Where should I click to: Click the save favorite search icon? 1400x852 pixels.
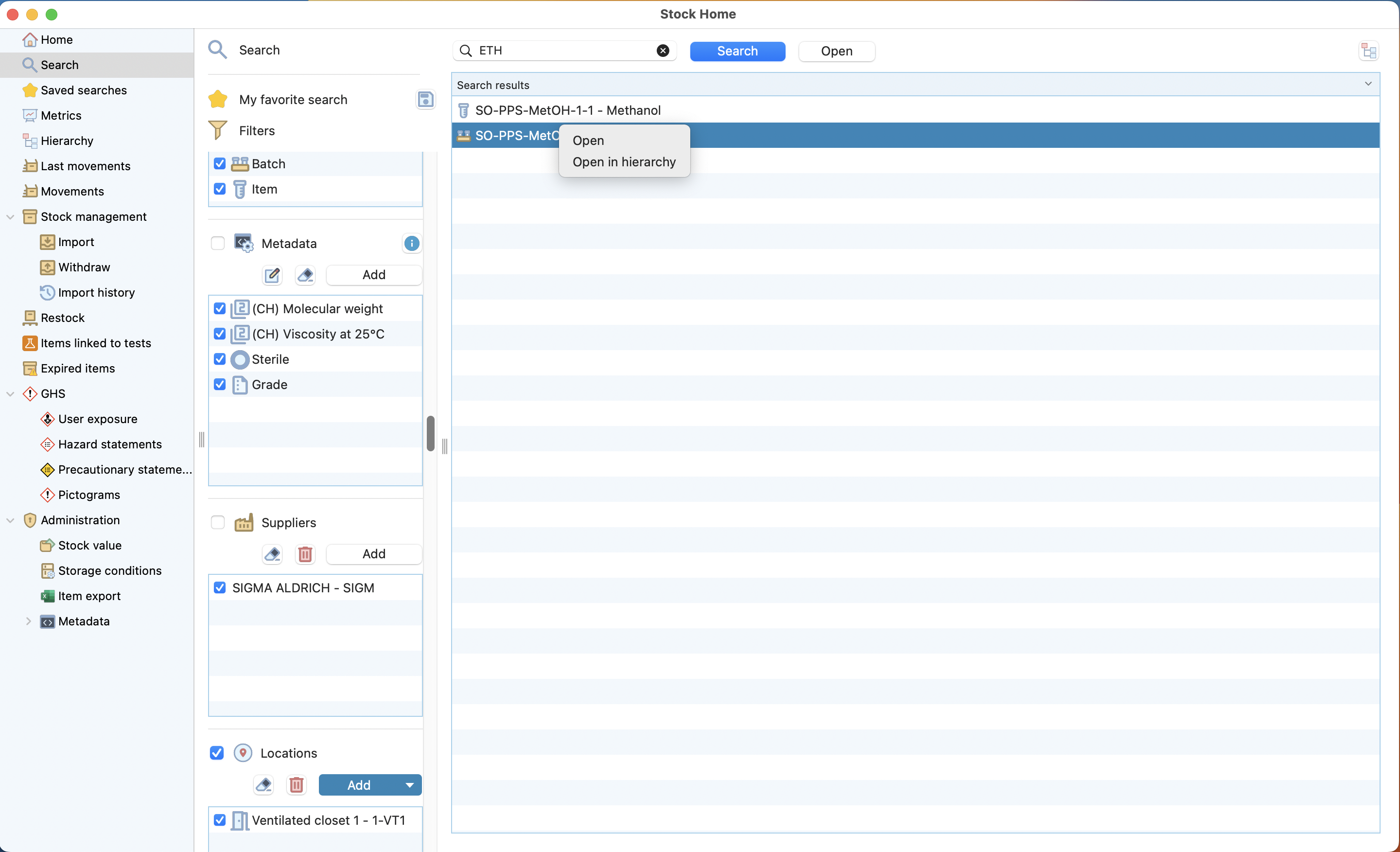[x=425, y=100]
